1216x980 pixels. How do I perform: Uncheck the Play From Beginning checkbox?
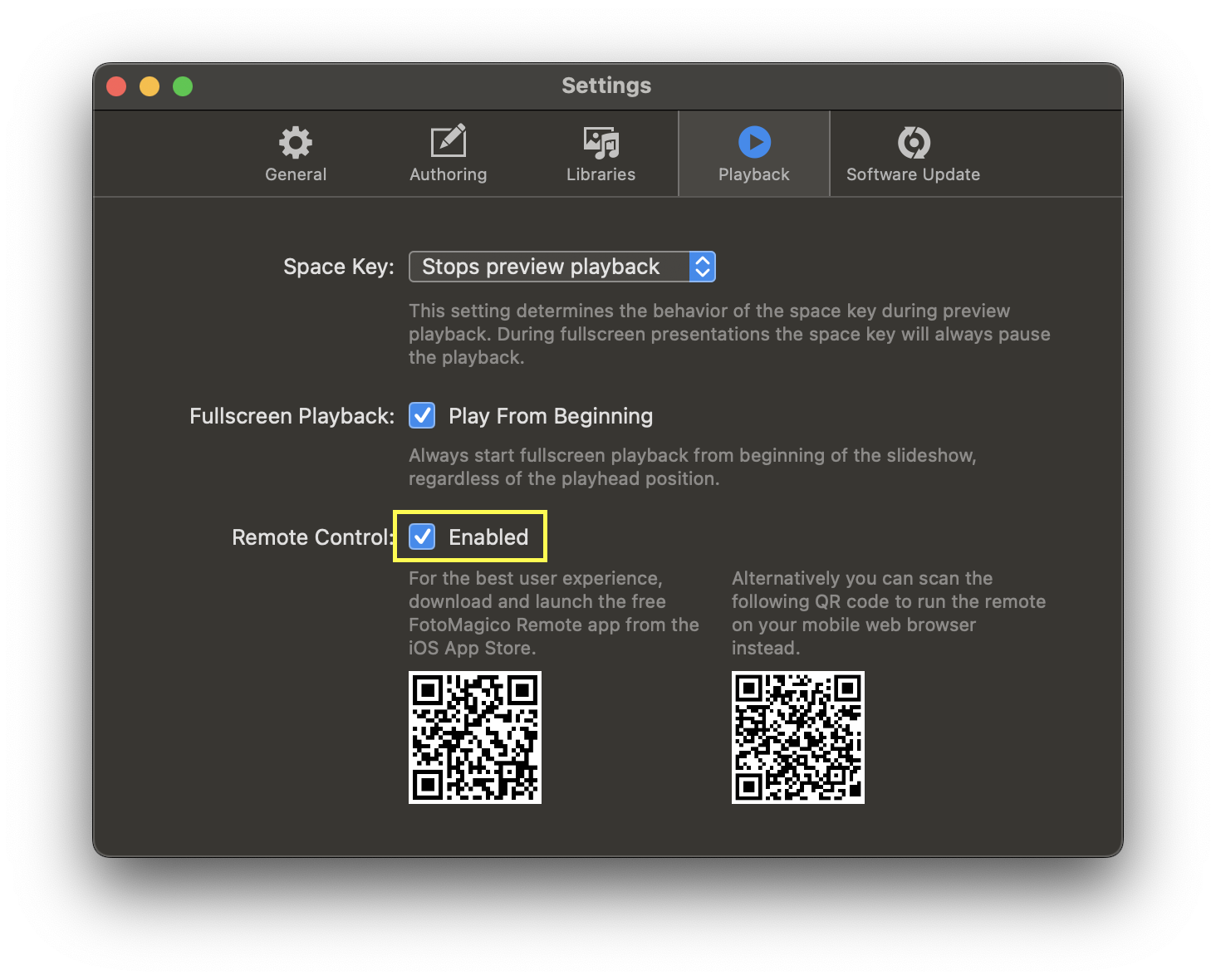[422, 415]
